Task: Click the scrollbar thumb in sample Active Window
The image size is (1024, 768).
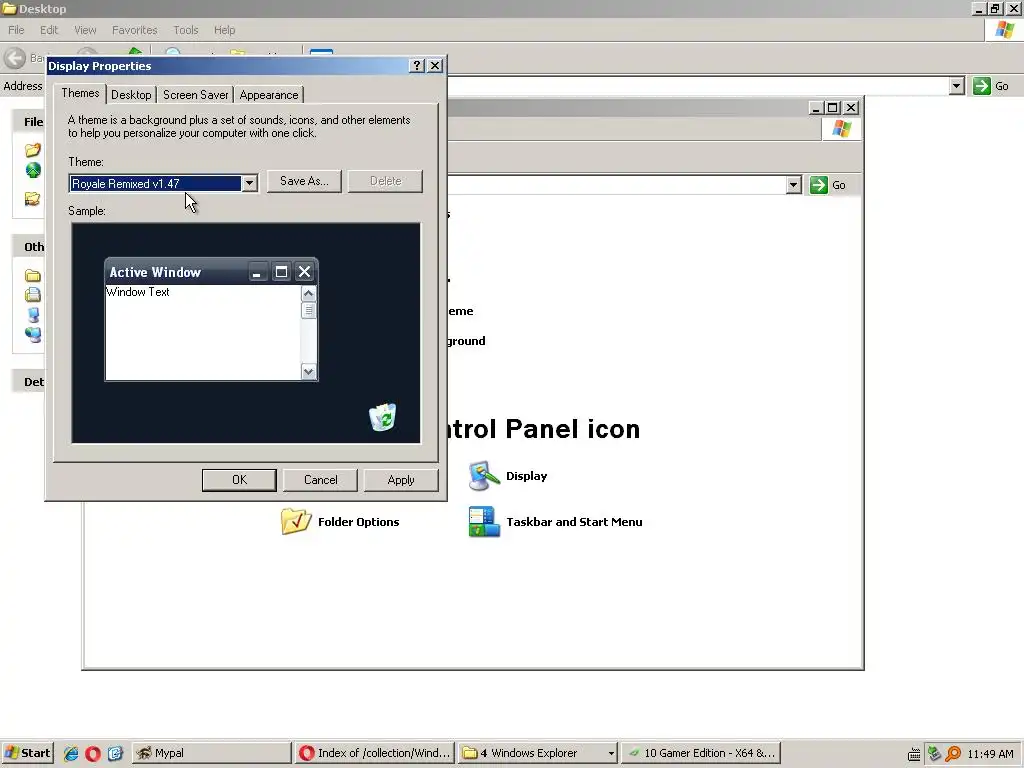Action: pyautogui.click(x=309, y=310)
